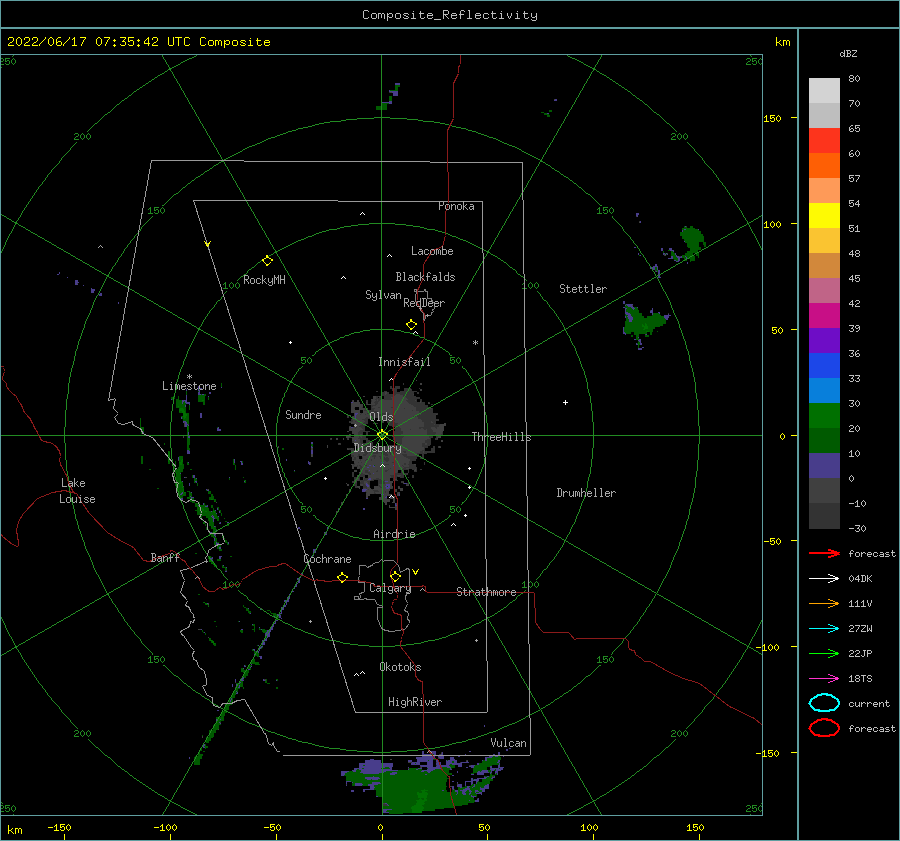
Task: Click the gray clutter echo around Olds
Action: coord(395,443)
